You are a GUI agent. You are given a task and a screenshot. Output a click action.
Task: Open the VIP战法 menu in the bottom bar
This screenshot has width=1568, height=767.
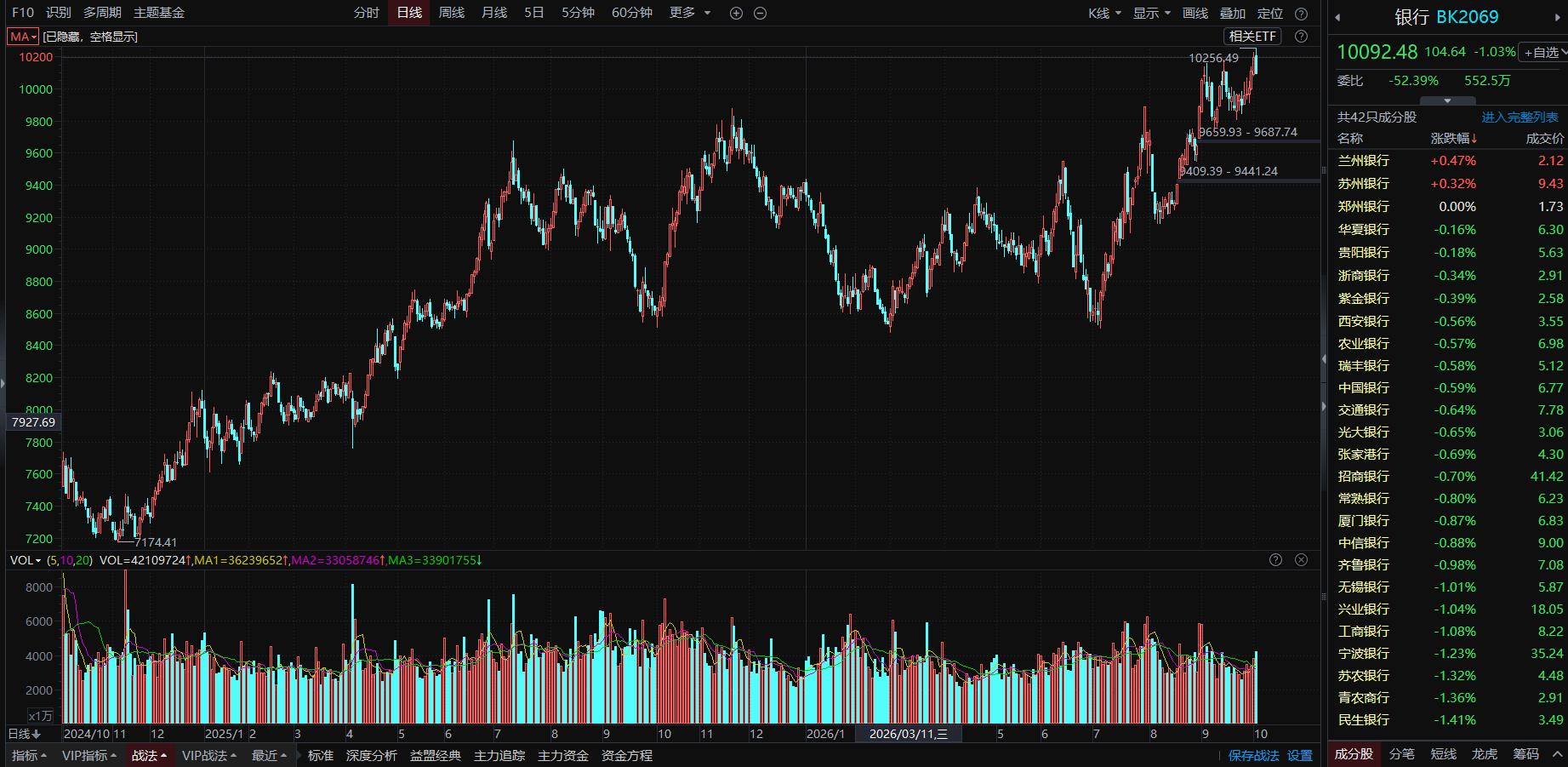click(210, 755)
